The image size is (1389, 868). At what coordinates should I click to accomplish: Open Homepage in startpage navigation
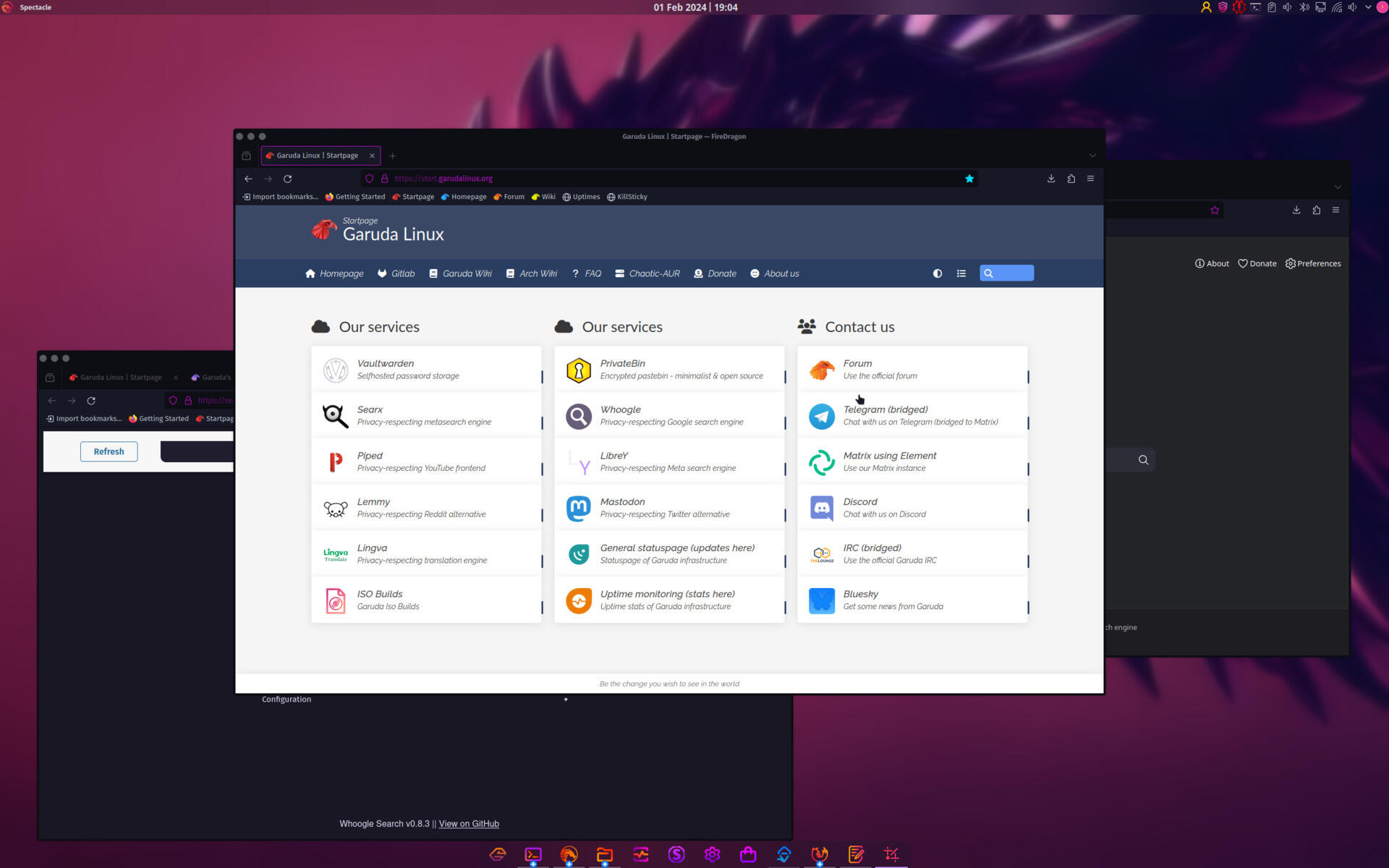[334, 273]
